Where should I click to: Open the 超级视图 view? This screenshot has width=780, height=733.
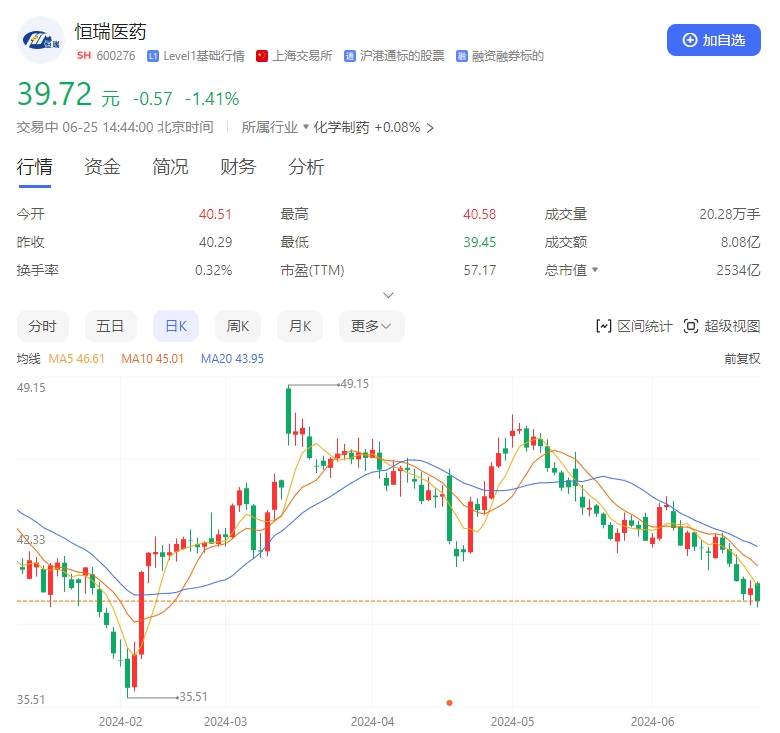tap(722, 326)
